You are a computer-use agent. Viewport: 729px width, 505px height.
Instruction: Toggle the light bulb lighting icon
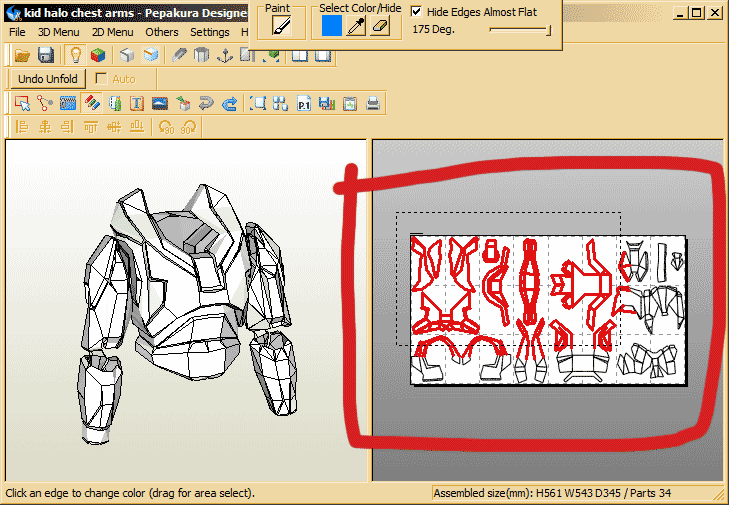[x=75, y=55]
